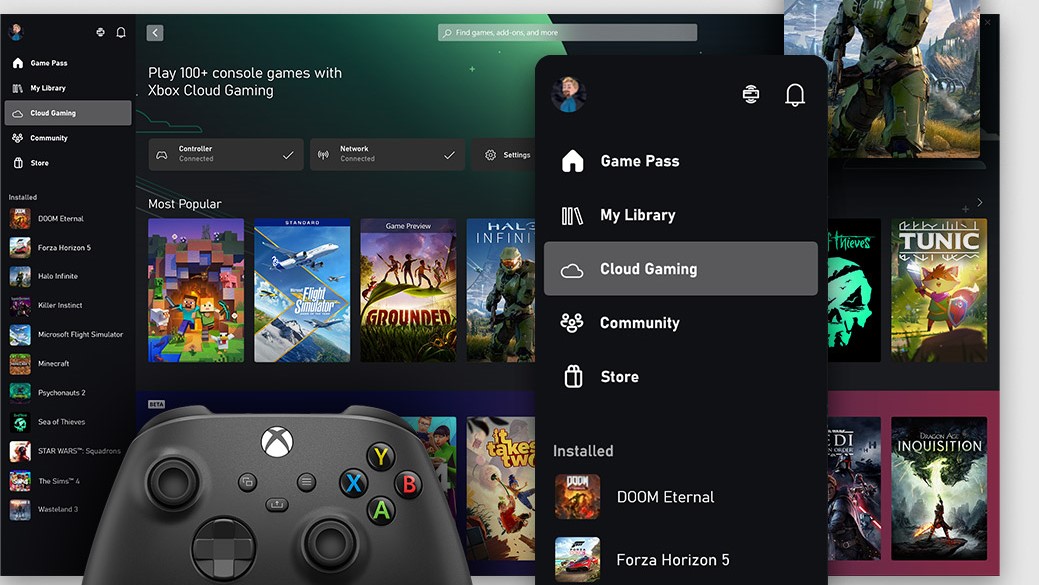Click your profile avatar picture
The height and width of the screenshot is (585, 1039).
(570, 93)
